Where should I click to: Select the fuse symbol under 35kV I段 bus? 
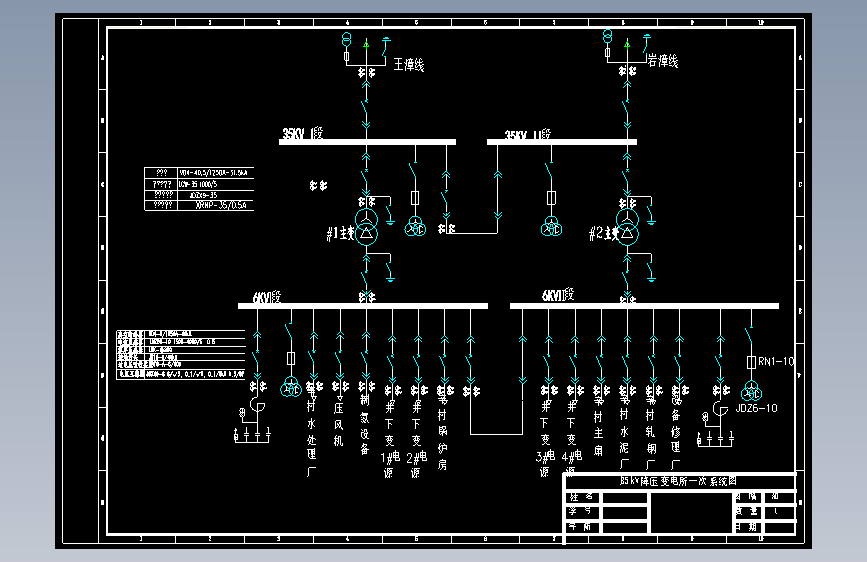point(415,198)
